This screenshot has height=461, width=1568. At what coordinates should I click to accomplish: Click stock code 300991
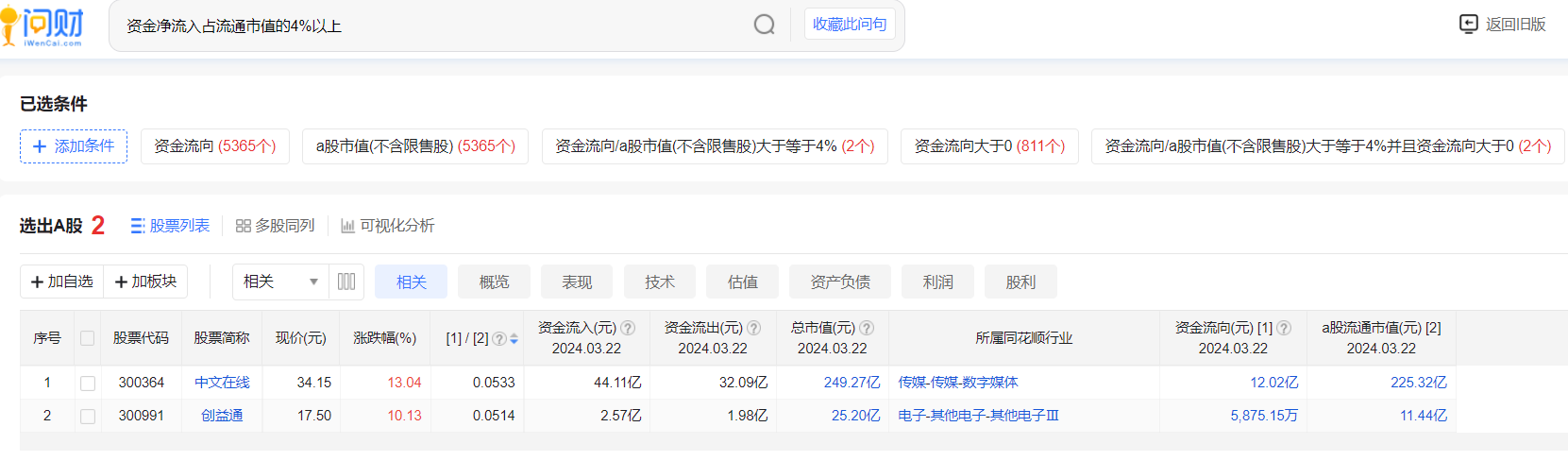[142, 416]
